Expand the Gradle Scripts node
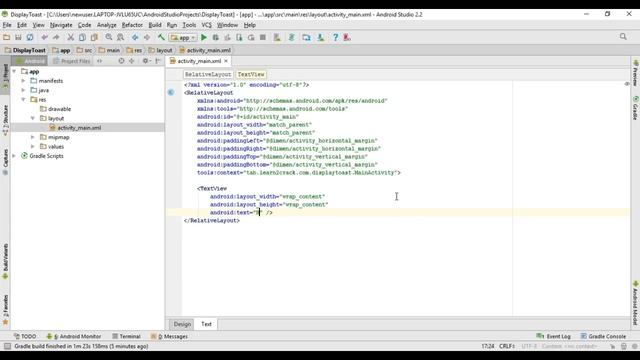This screenshot has height=360, width=640. 14,156
